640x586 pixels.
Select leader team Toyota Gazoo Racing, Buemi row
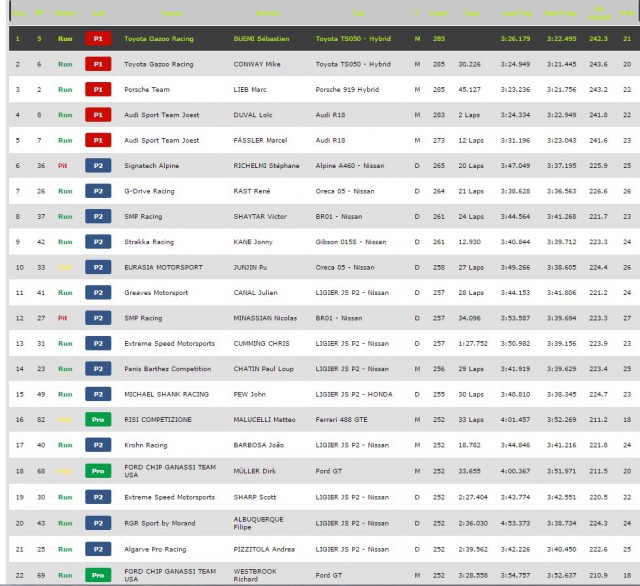(159, 39)
